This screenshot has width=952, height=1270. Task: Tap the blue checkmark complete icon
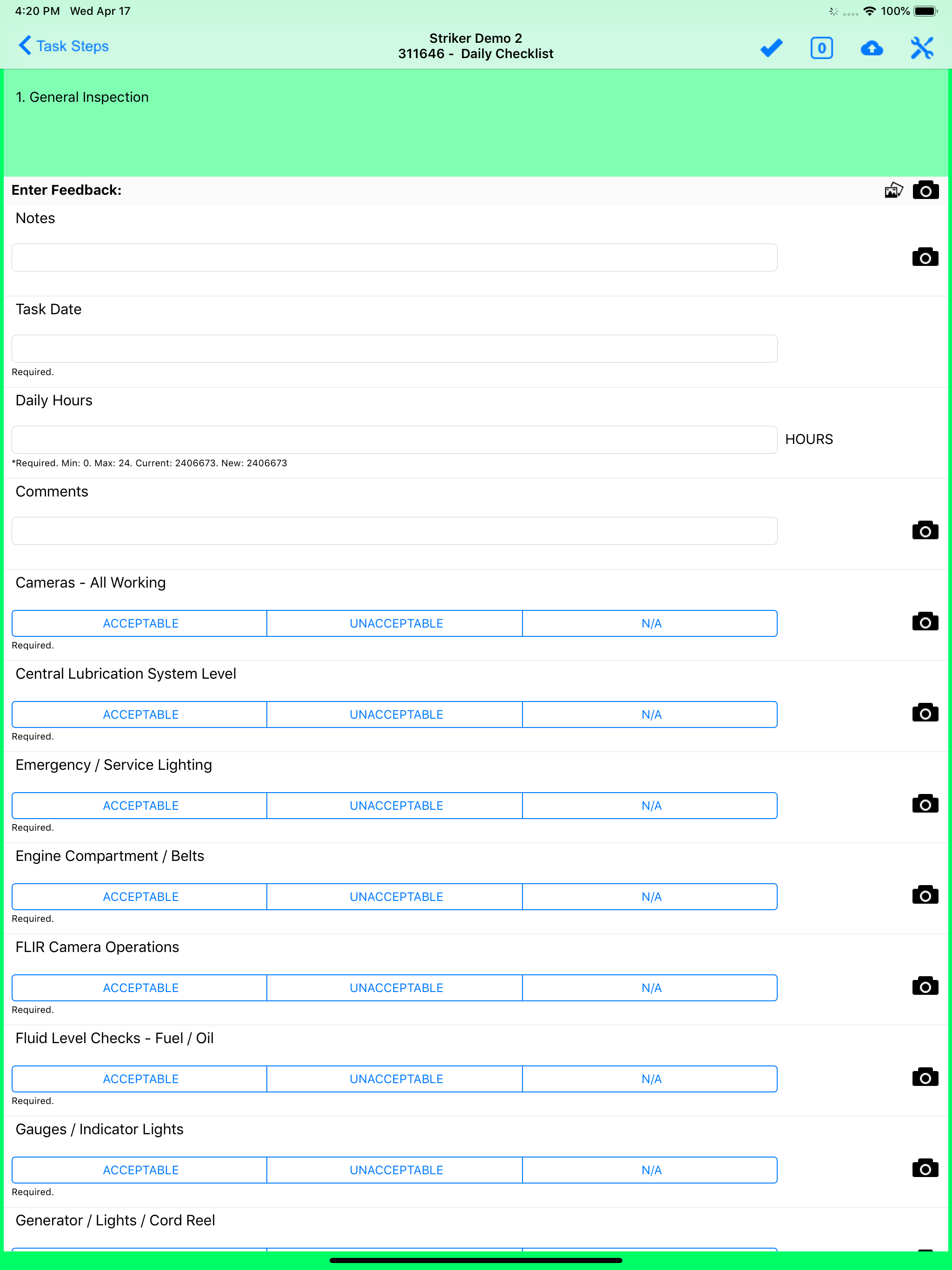coord(771,48)
